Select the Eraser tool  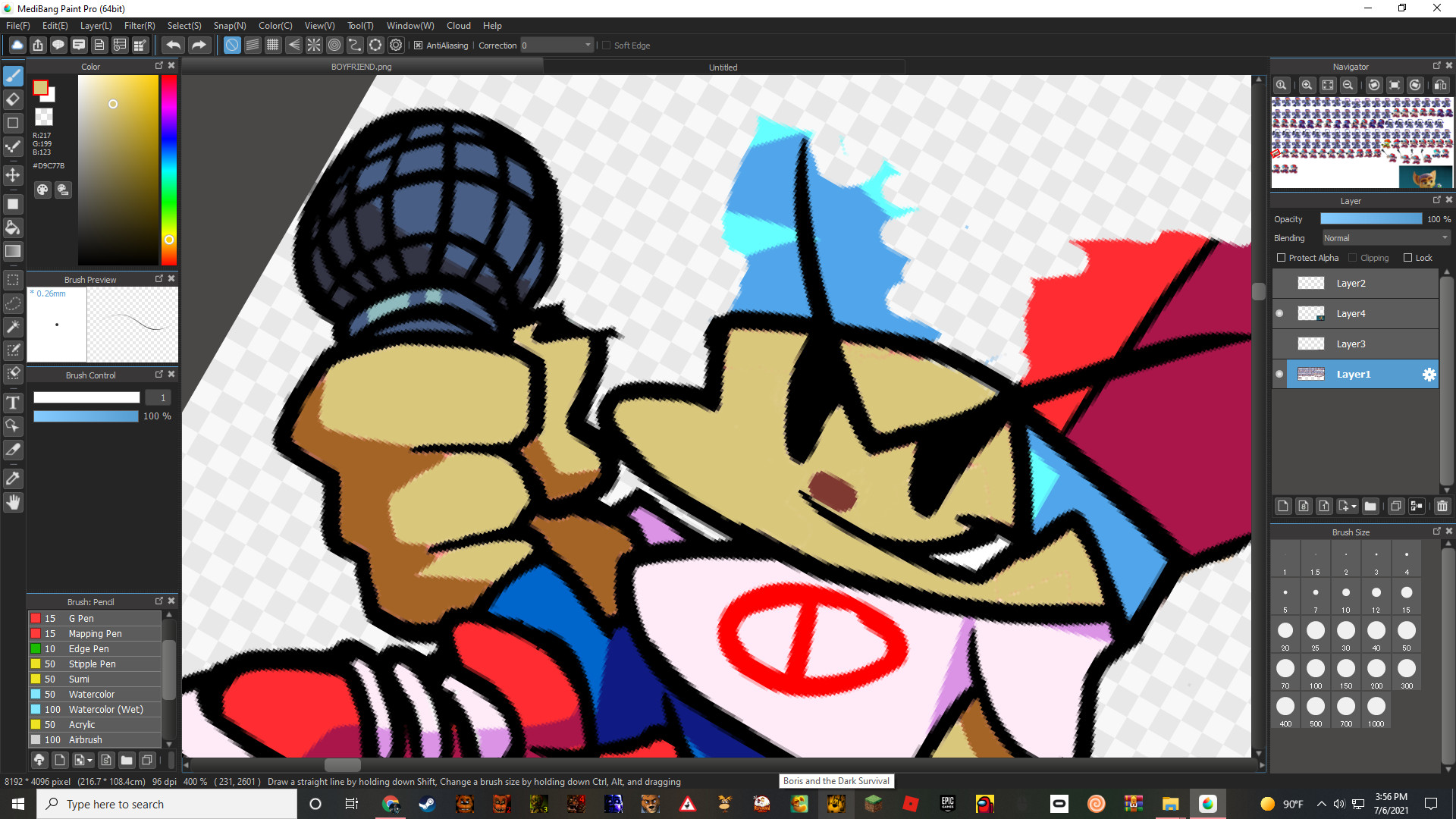13,99
